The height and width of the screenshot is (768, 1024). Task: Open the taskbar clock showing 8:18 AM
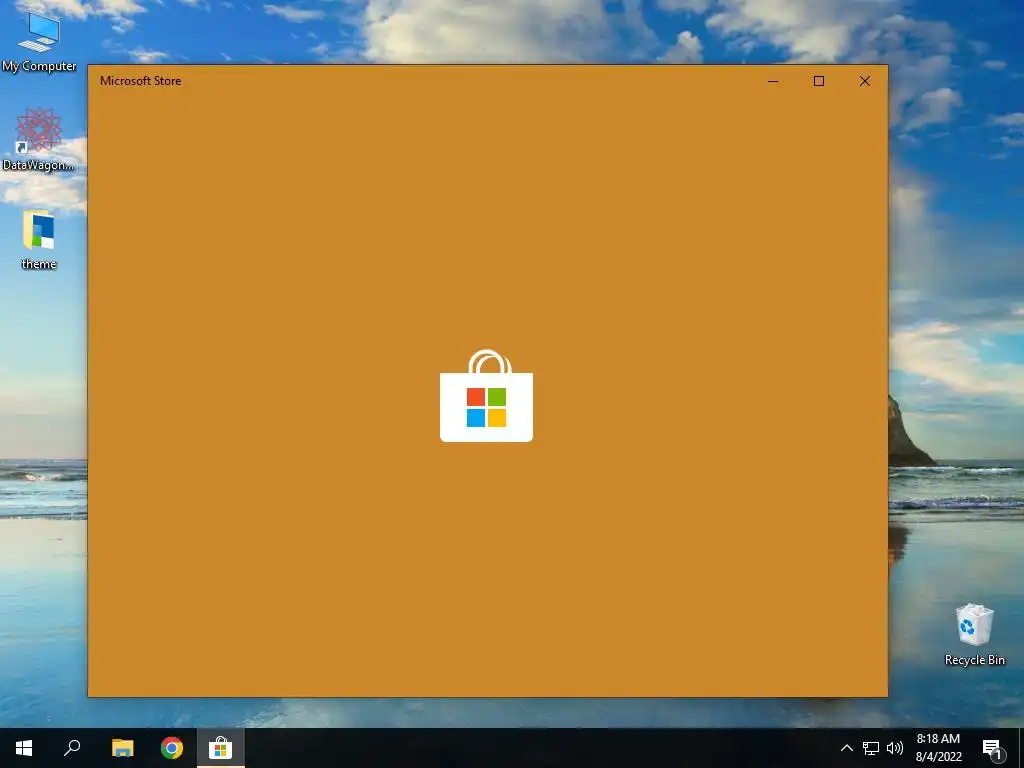(938, 748)
